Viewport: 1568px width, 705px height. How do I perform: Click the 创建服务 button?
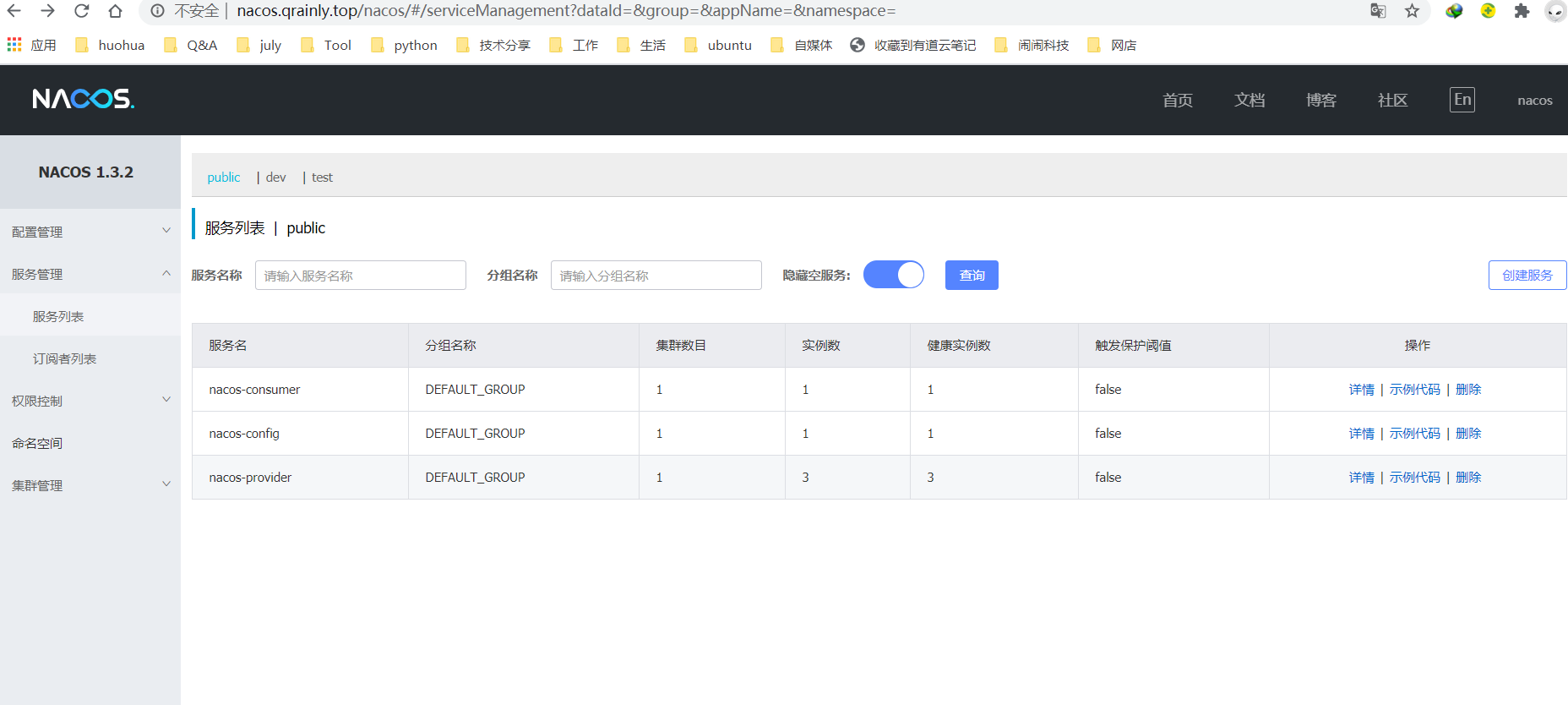[1527, 275]
